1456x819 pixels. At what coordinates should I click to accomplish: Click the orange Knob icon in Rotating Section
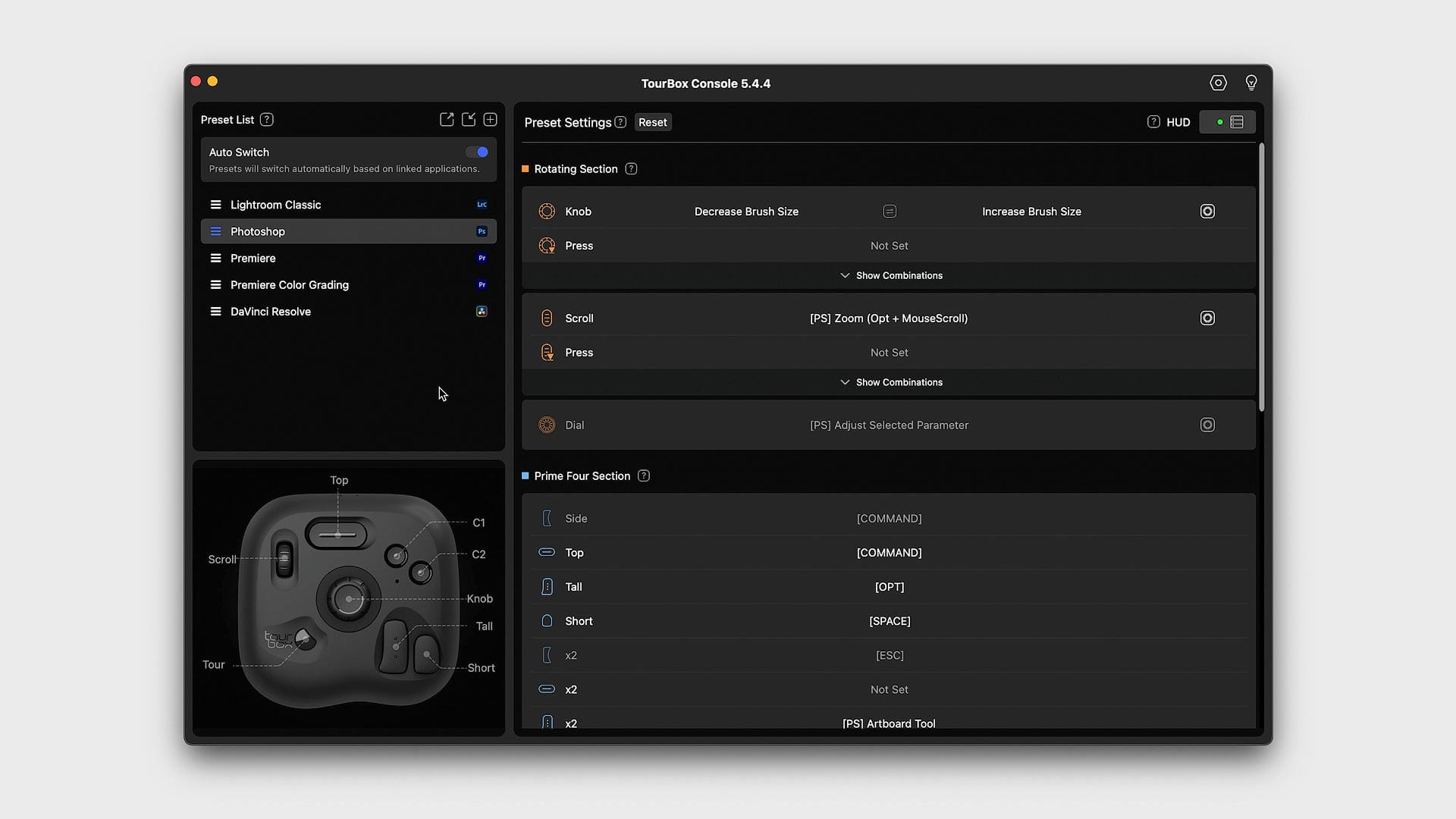546,211
